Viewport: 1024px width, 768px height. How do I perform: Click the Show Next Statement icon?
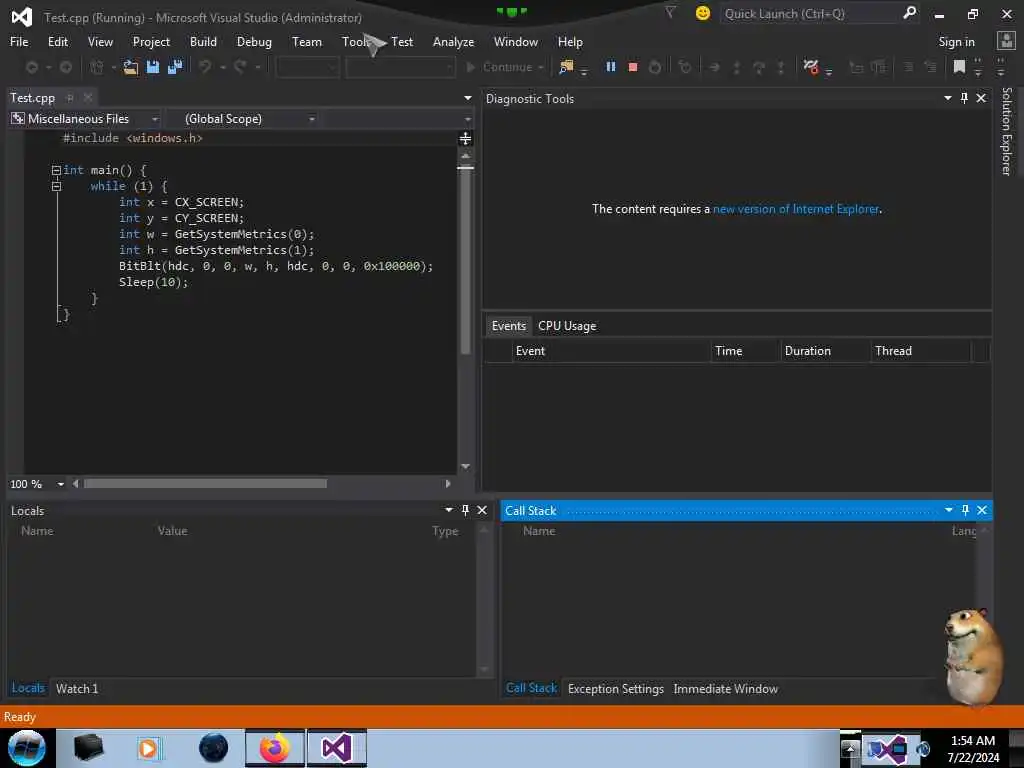(x=714, y=67)
